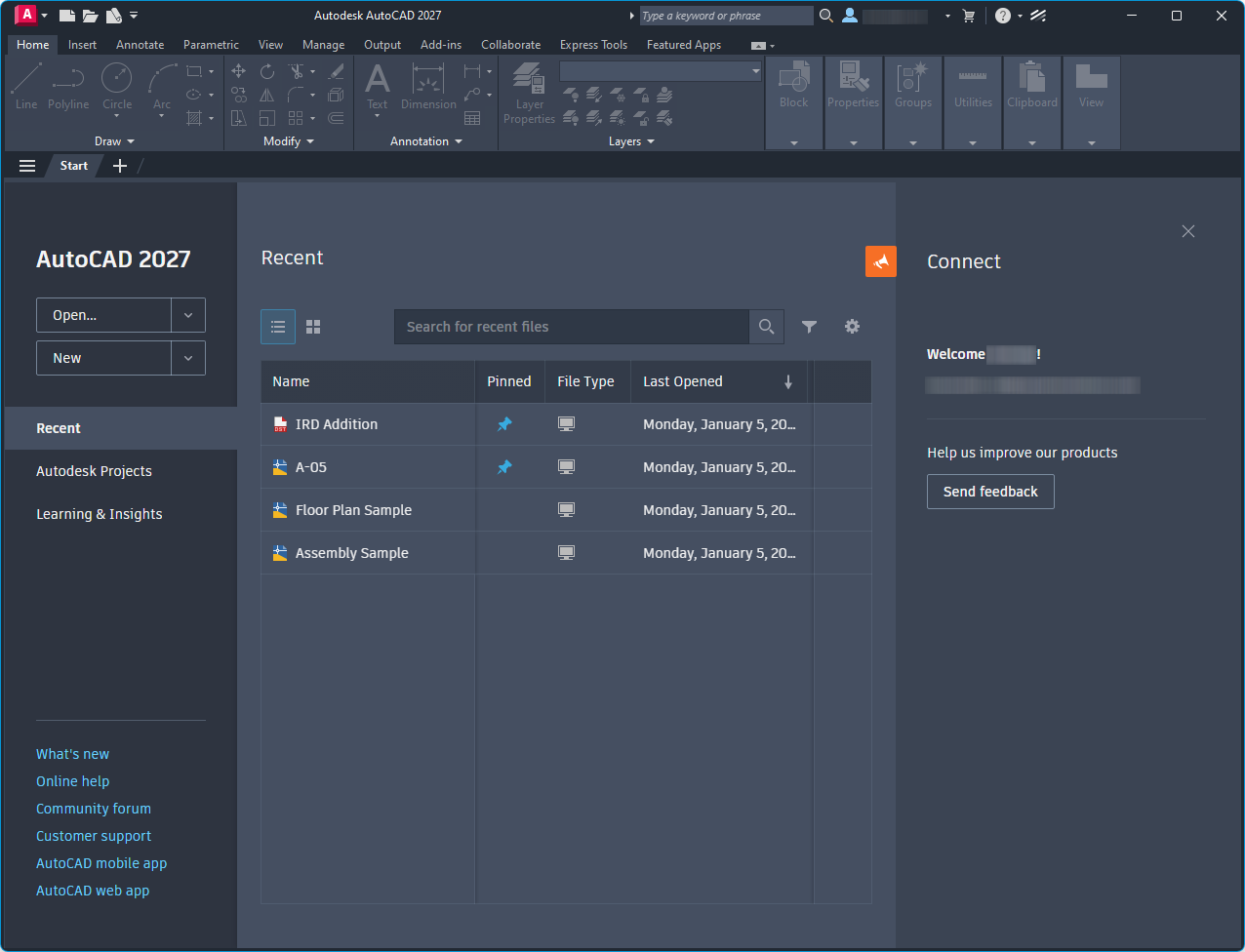Open the What's new link

point(72,754)
